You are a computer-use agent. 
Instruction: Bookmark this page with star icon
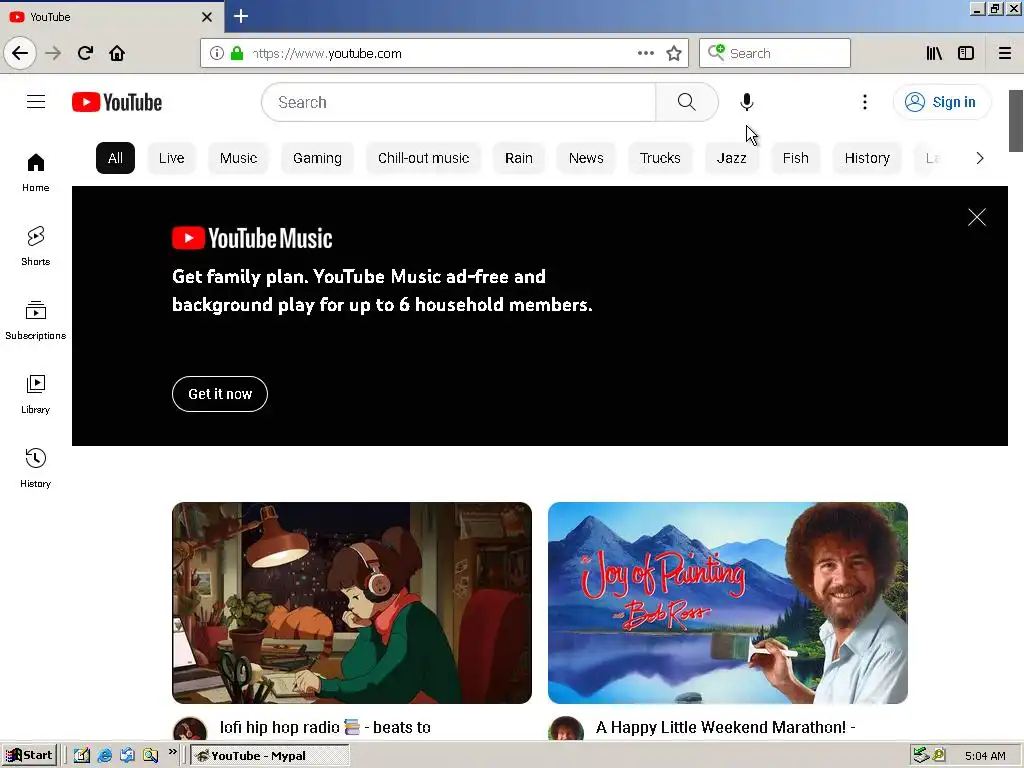(x=674, y=54)
